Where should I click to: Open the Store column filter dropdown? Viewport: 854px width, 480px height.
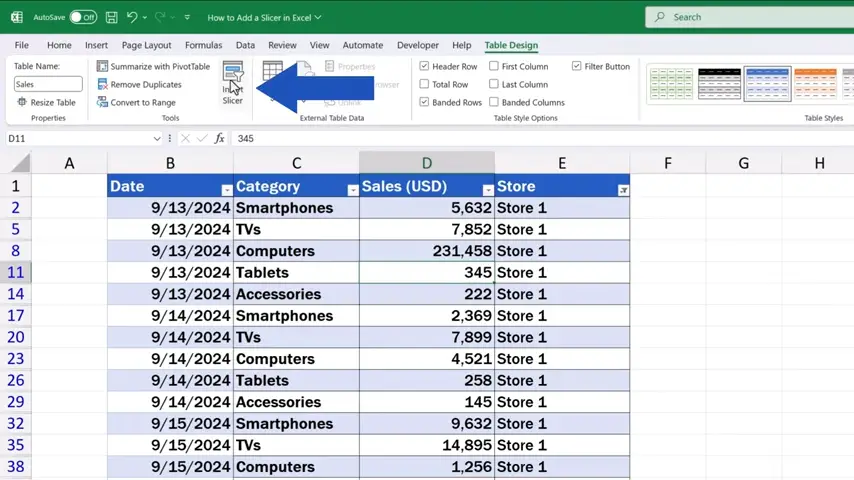(x=623, y=190)
